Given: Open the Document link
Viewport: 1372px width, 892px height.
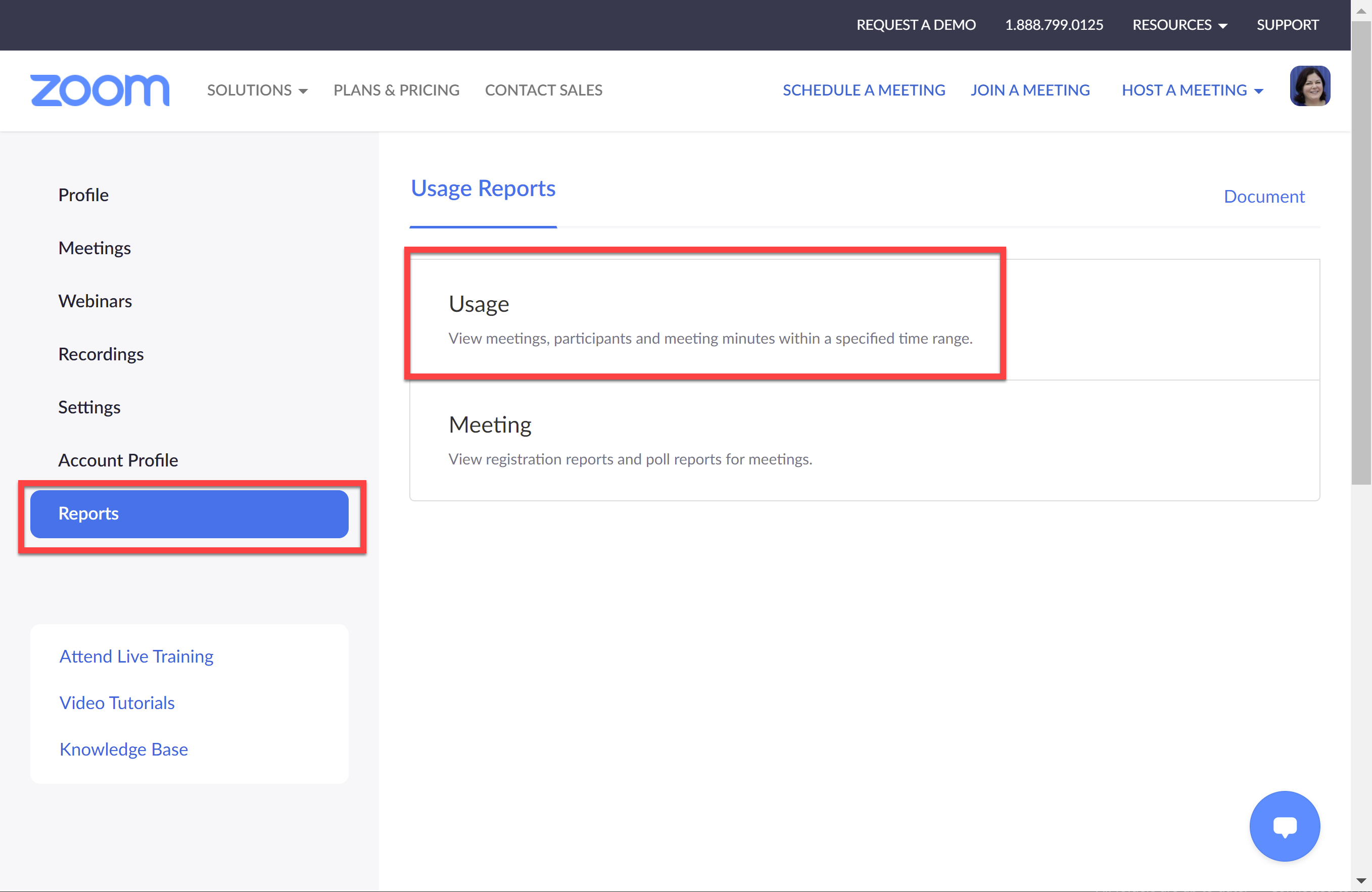Looking at the screenshot, I should tap(1264, 196).
